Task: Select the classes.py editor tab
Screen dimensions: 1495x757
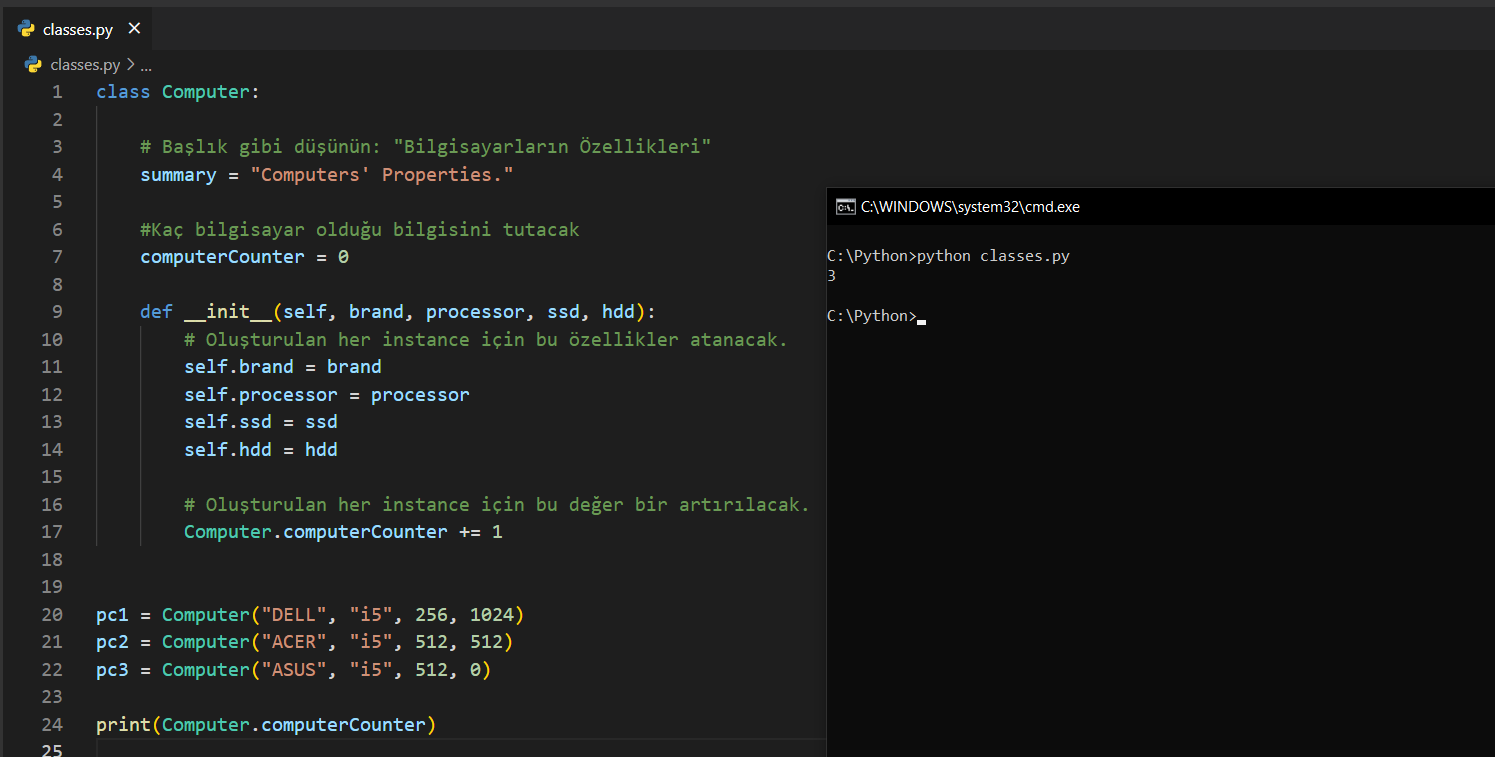Action: pos(78,30)
